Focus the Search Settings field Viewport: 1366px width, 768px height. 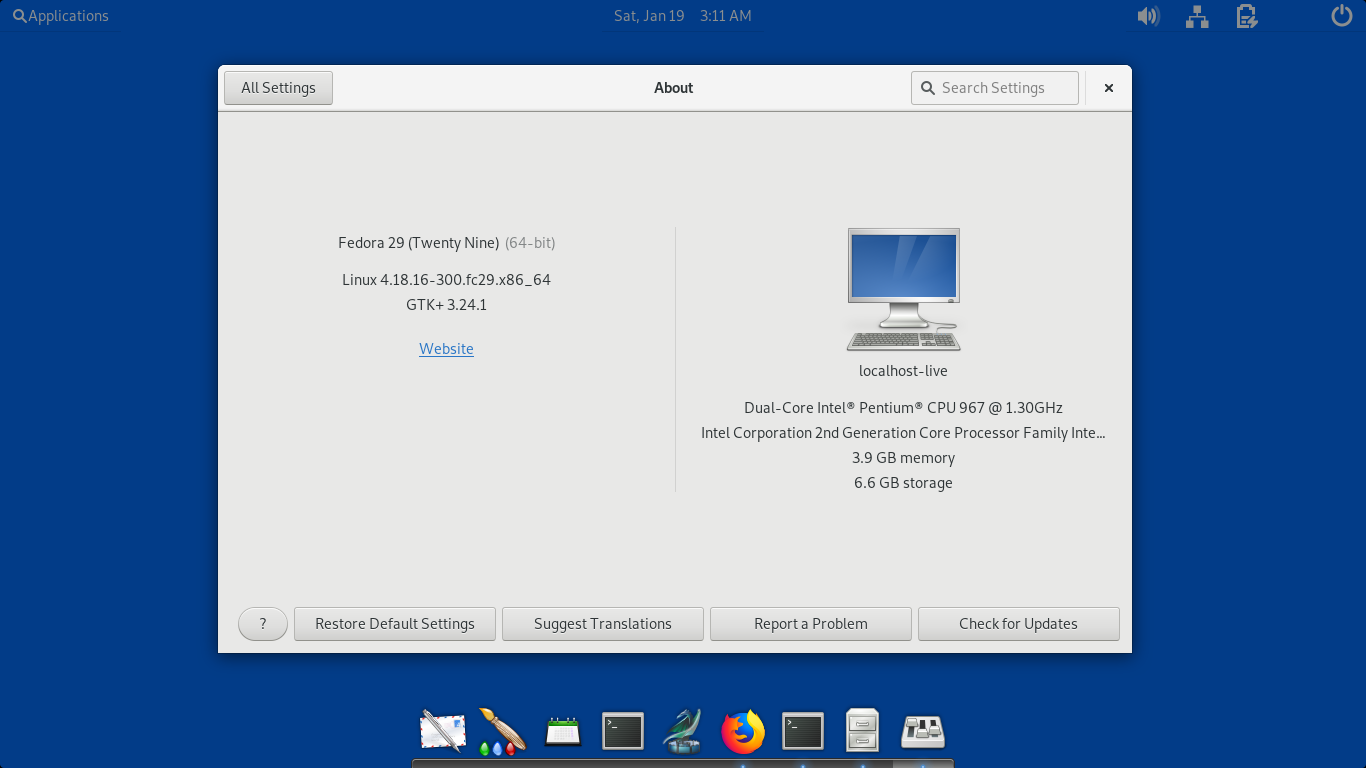[995, 88]
